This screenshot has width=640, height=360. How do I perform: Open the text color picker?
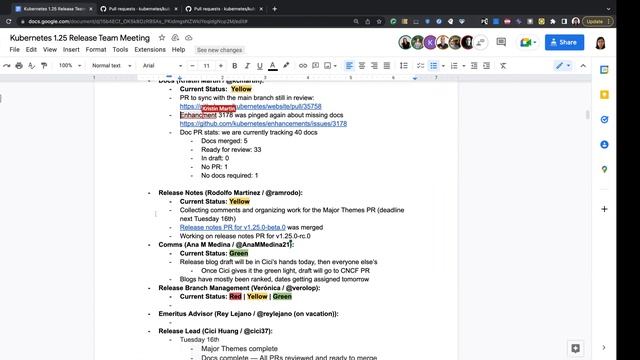(x=273, y=66)
